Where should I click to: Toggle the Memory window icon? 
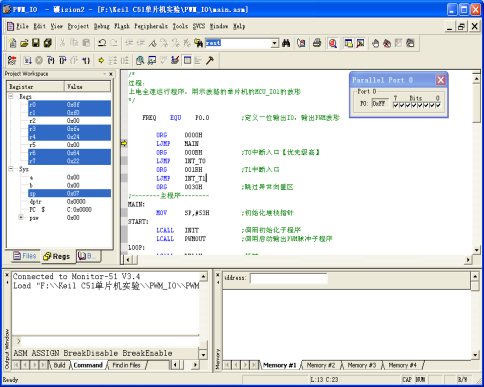click(187, 60)
